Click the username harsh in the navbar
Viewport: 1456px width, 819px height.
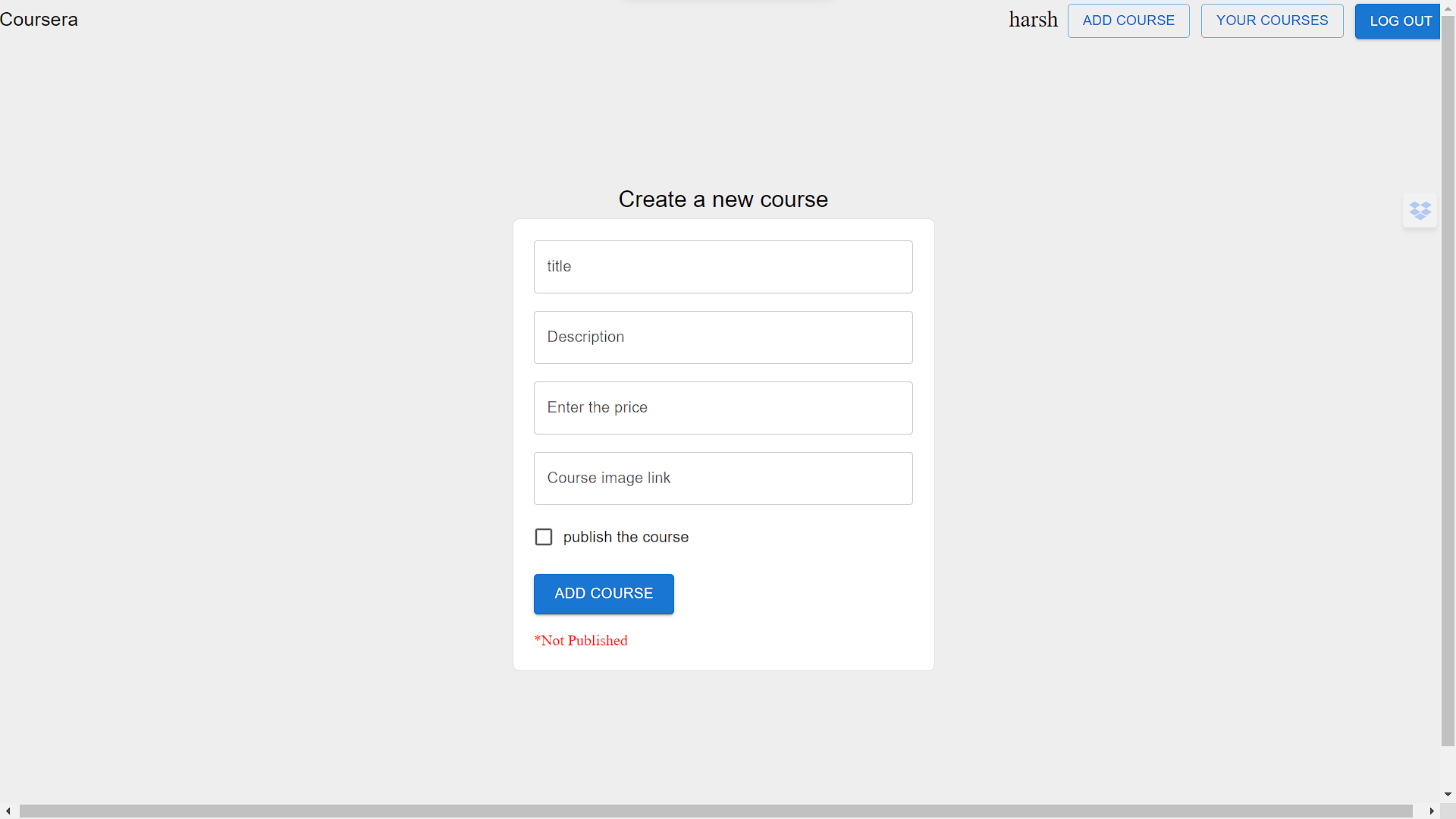click(1033, 20)
